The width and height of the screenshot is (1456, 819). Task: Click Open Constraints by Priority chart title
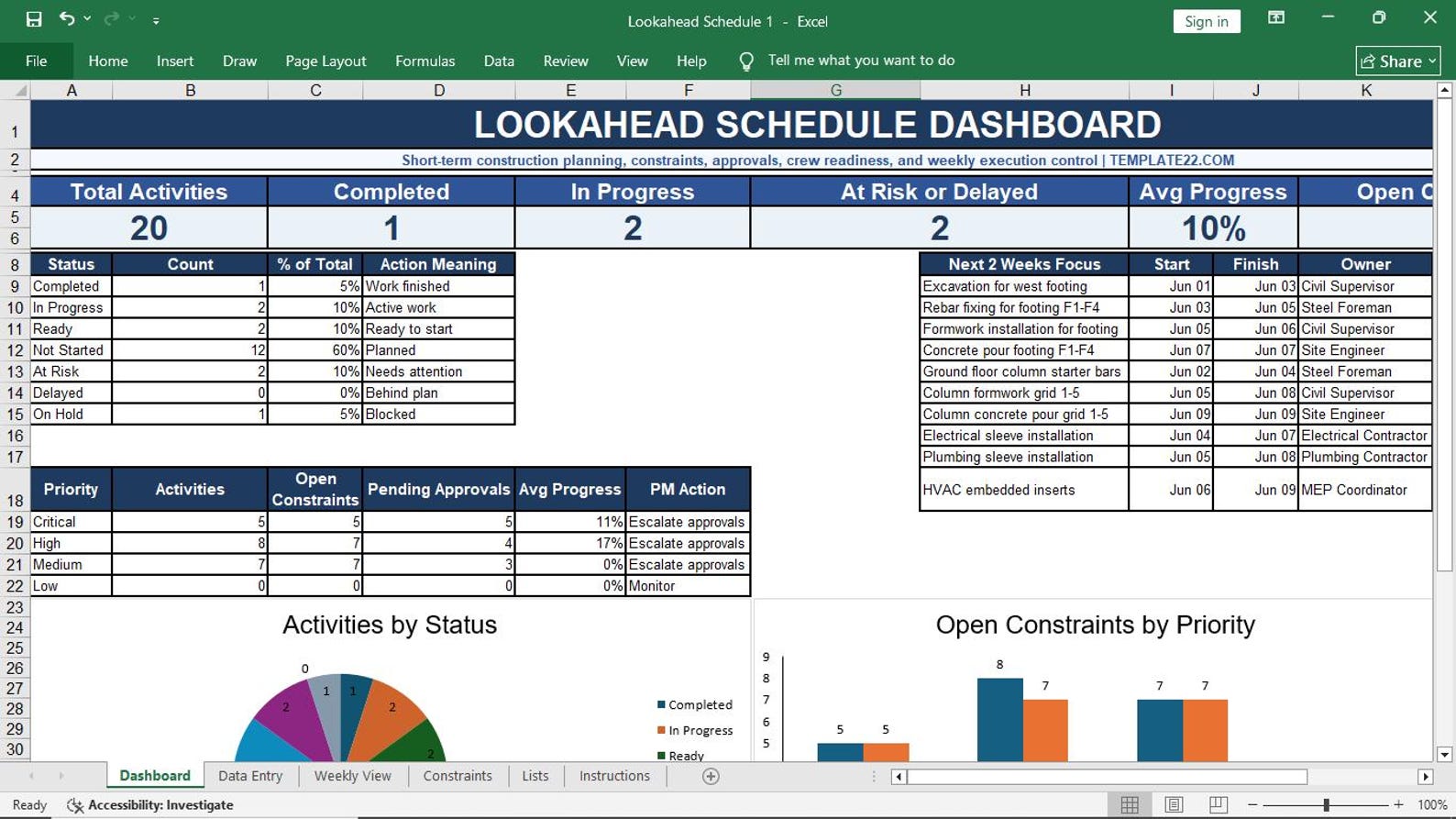[x=1095, y=625]
